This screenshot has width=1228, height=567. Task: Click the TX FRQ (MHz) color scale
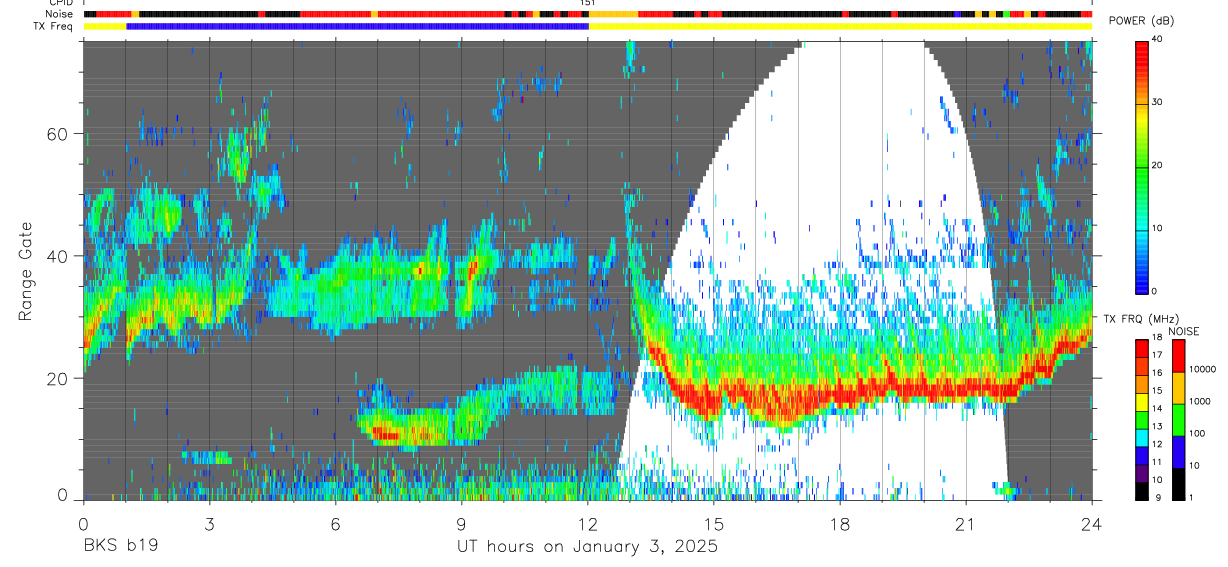[x=1142, y=419]
